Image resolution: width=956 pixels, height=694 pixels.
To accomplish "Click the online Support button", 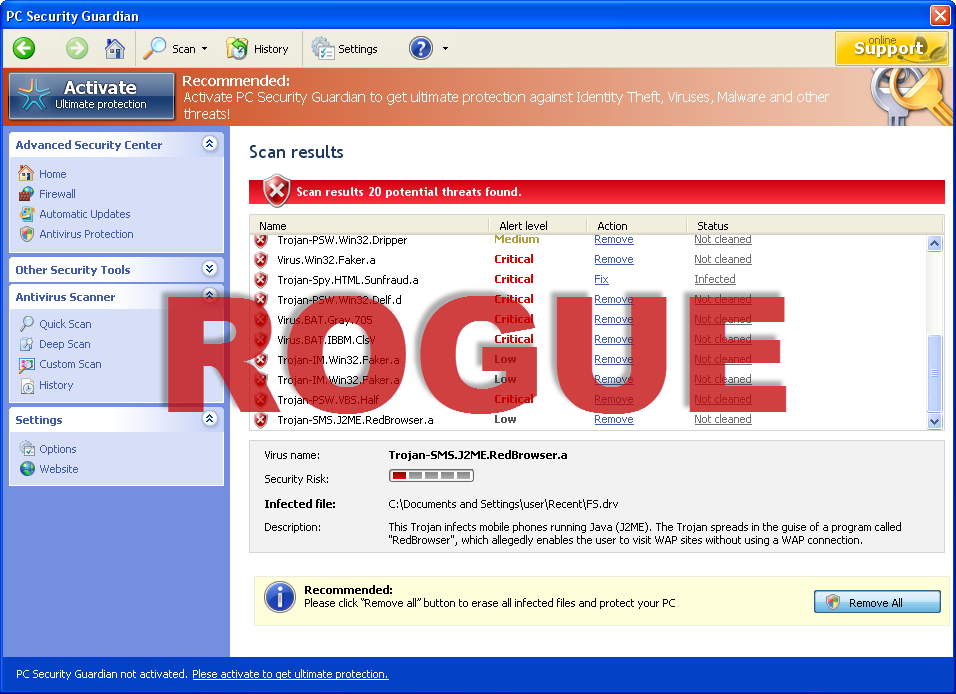I will [891, 48].
